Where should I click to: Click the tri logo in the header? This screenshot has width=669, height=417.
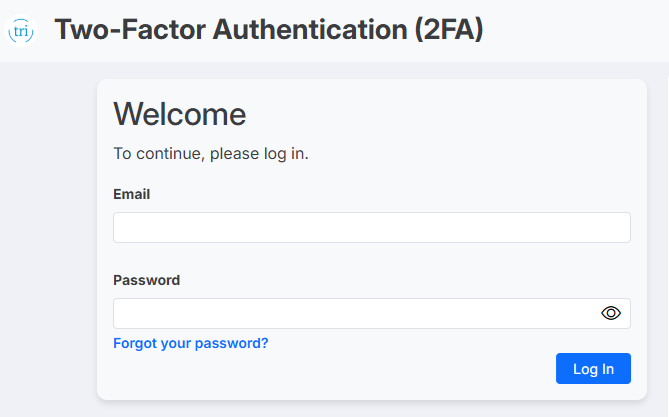click(21, 31)
